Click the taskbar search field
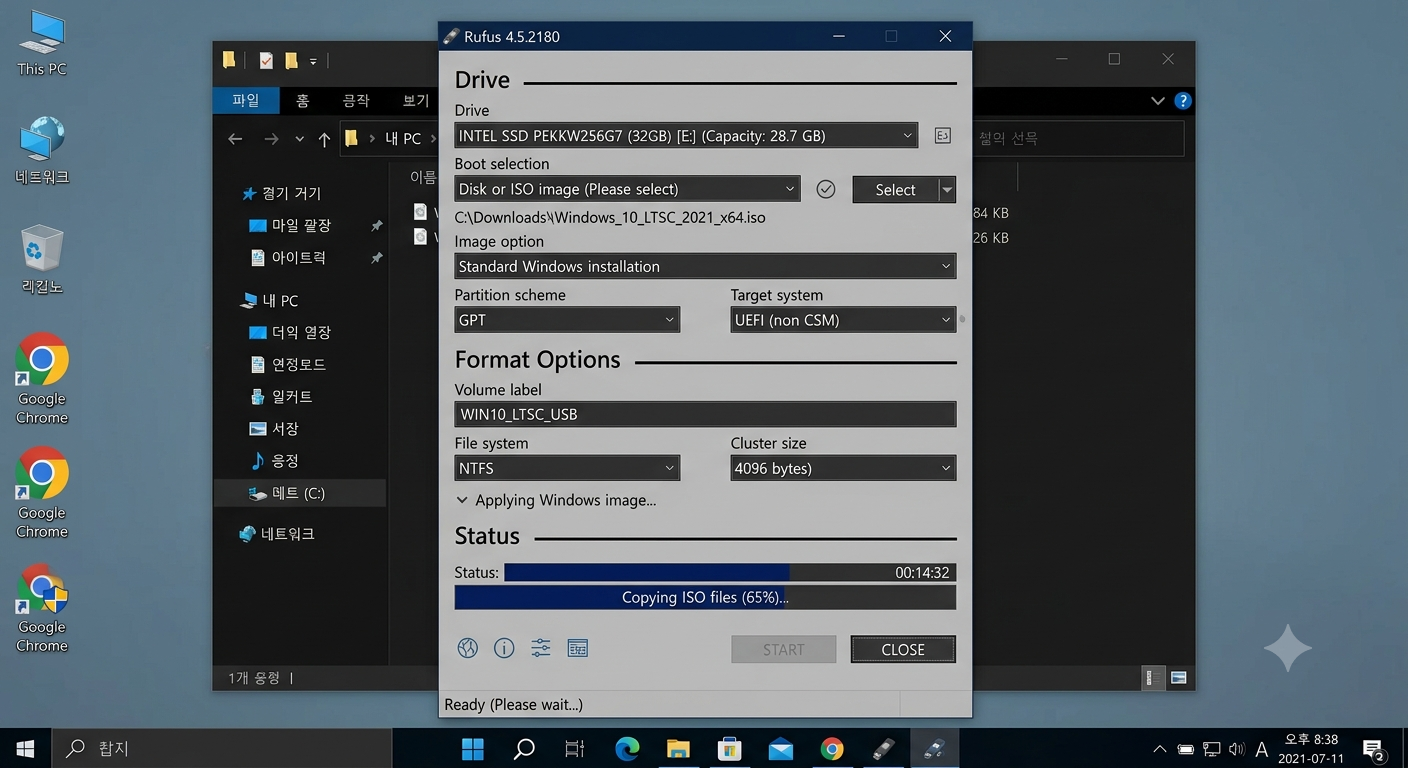This screenshot has width=1408, height=768. click(x=221, y=748)
